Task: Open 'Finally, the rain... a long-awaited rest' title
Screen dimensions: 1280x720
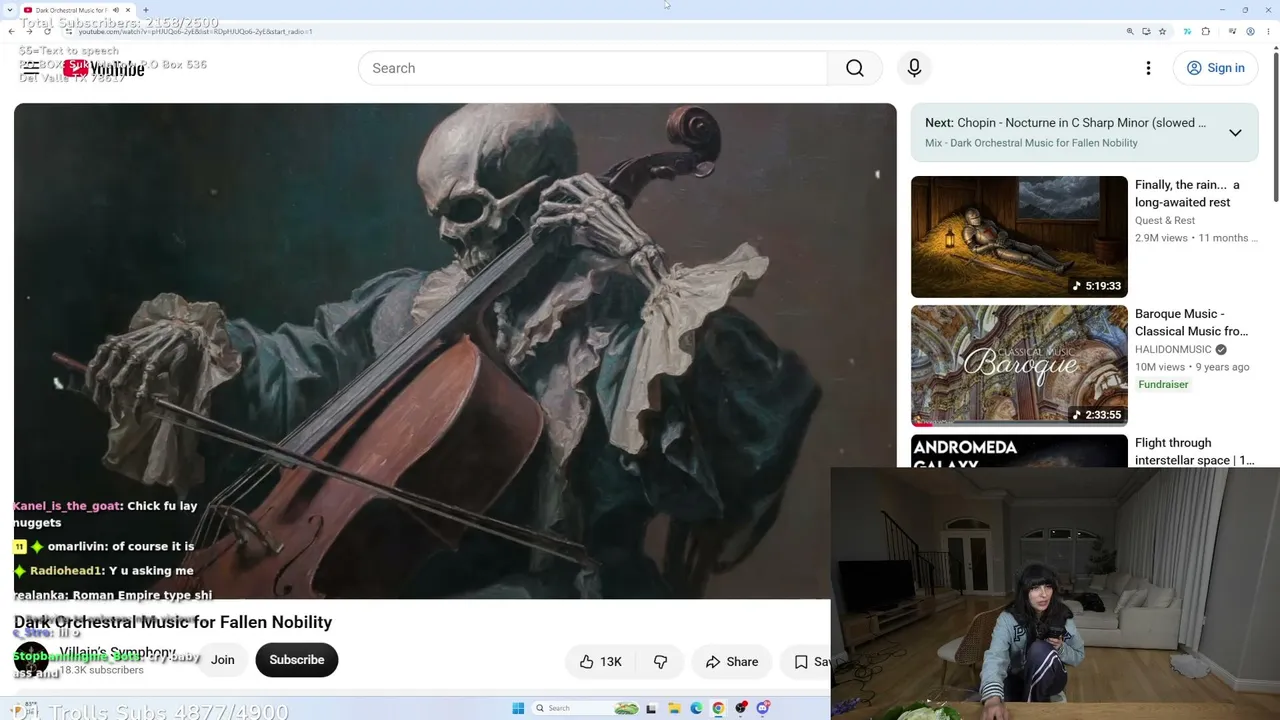Action: coord(1188,193)
